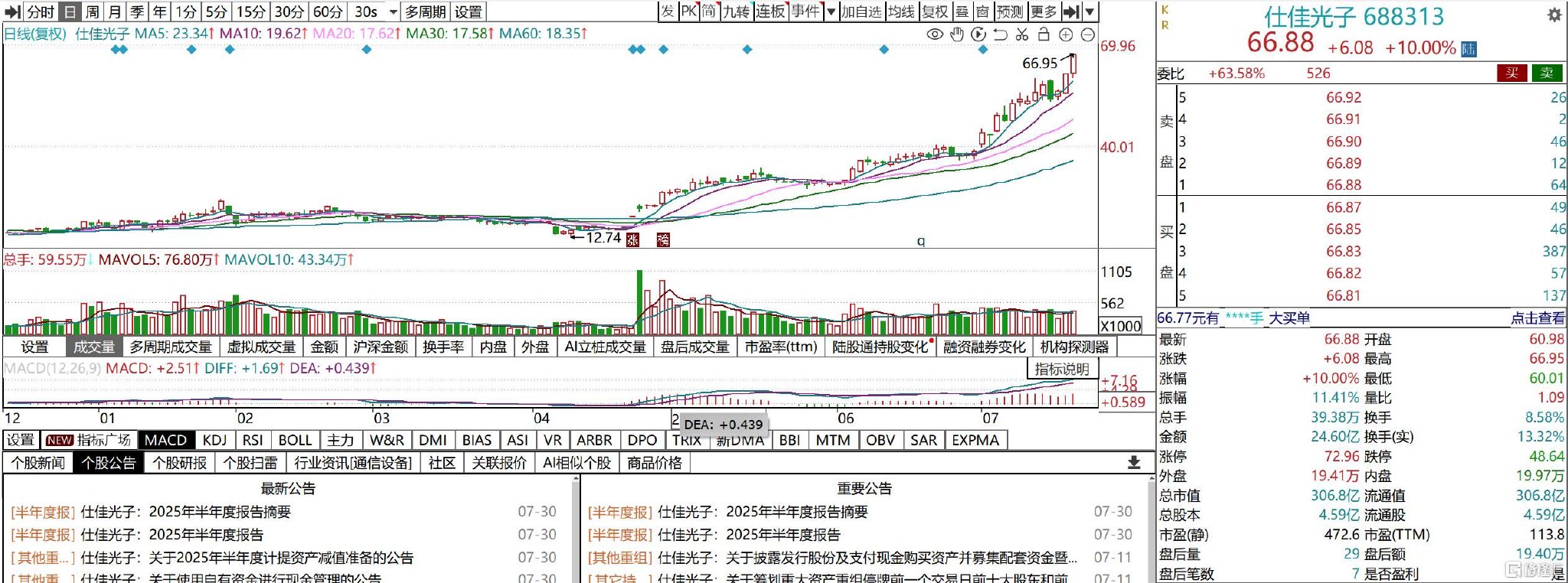Screen dimensions: 1568x583
Task: Switch indicator to BOLL
Action: click(295, 440)
